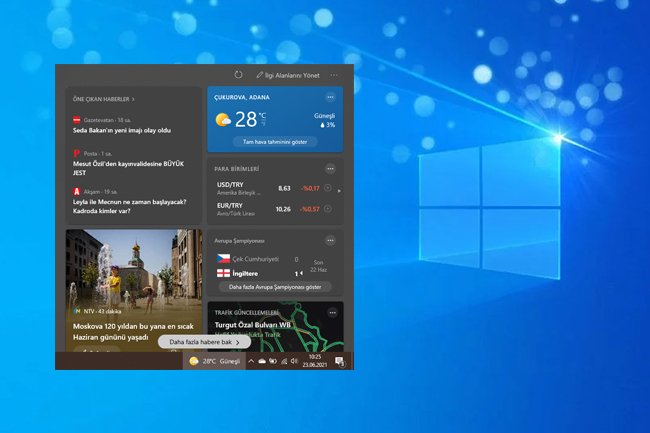
Task: Open the Action Center notifications icon
Action: point(340,361)
